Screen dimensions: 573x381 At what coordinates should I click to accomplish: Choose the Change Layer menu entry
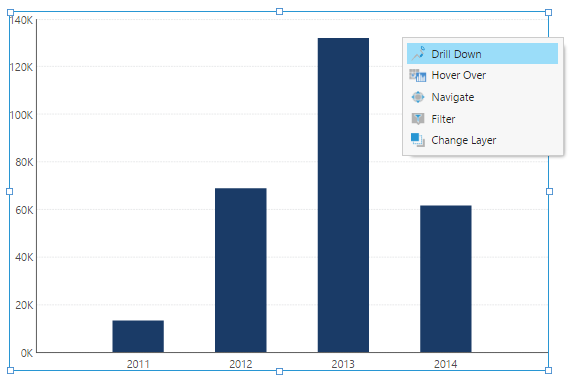pos(482,140)
